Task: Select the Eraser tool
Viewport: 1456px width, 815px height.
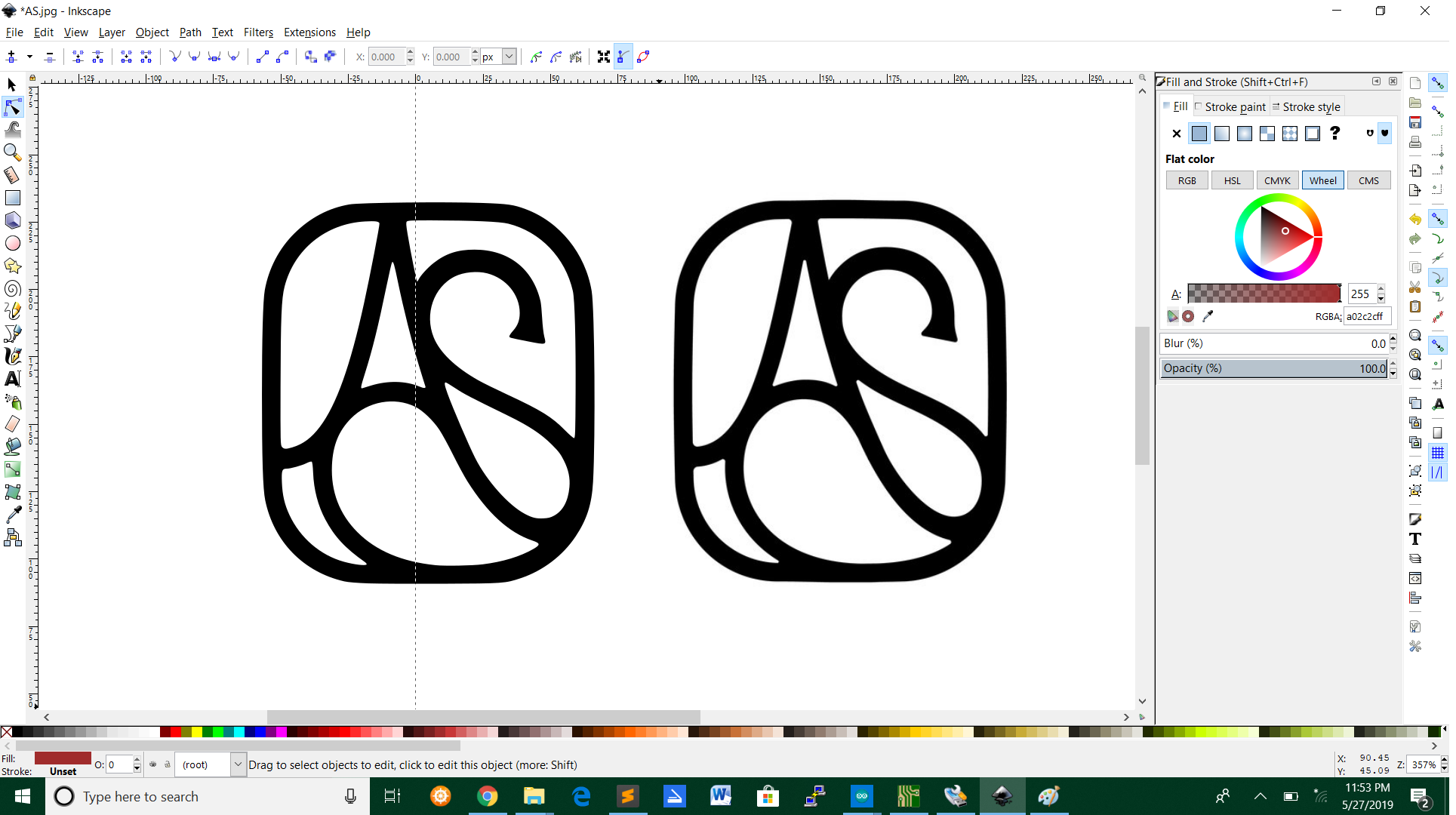Action: [12, 424]
